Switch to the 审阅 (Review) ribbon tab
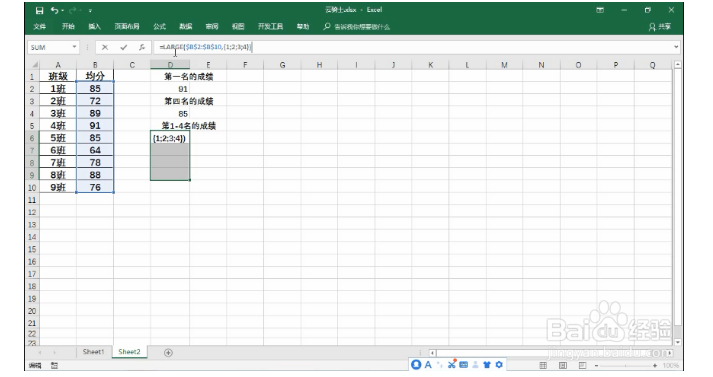 coord(212,27)
